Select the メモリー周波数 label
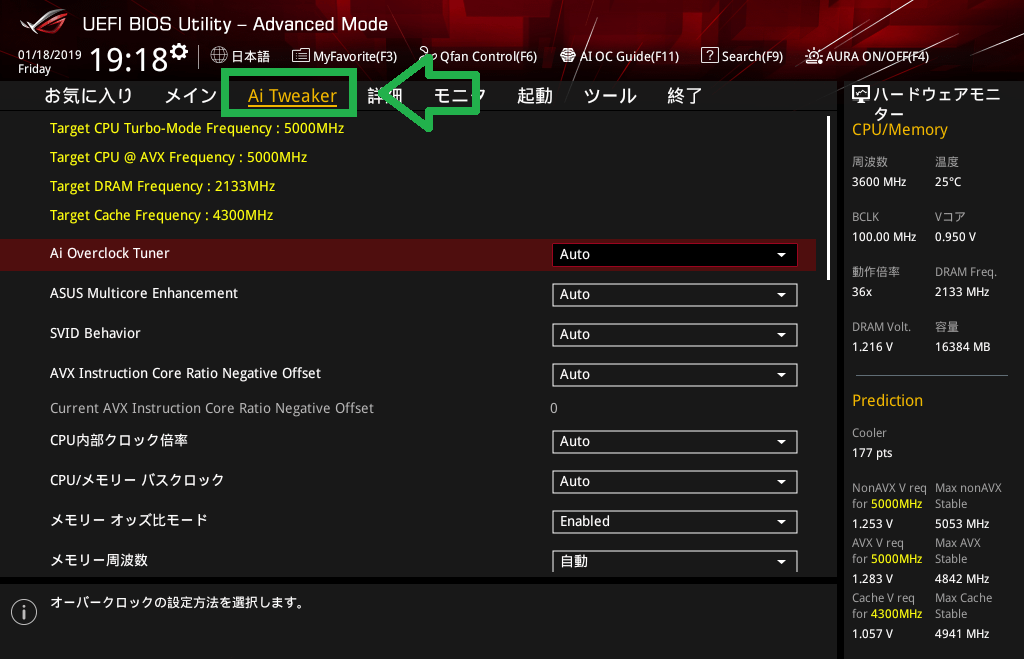The height and width of the screenshot is (659, 1024). pos(99,560)
